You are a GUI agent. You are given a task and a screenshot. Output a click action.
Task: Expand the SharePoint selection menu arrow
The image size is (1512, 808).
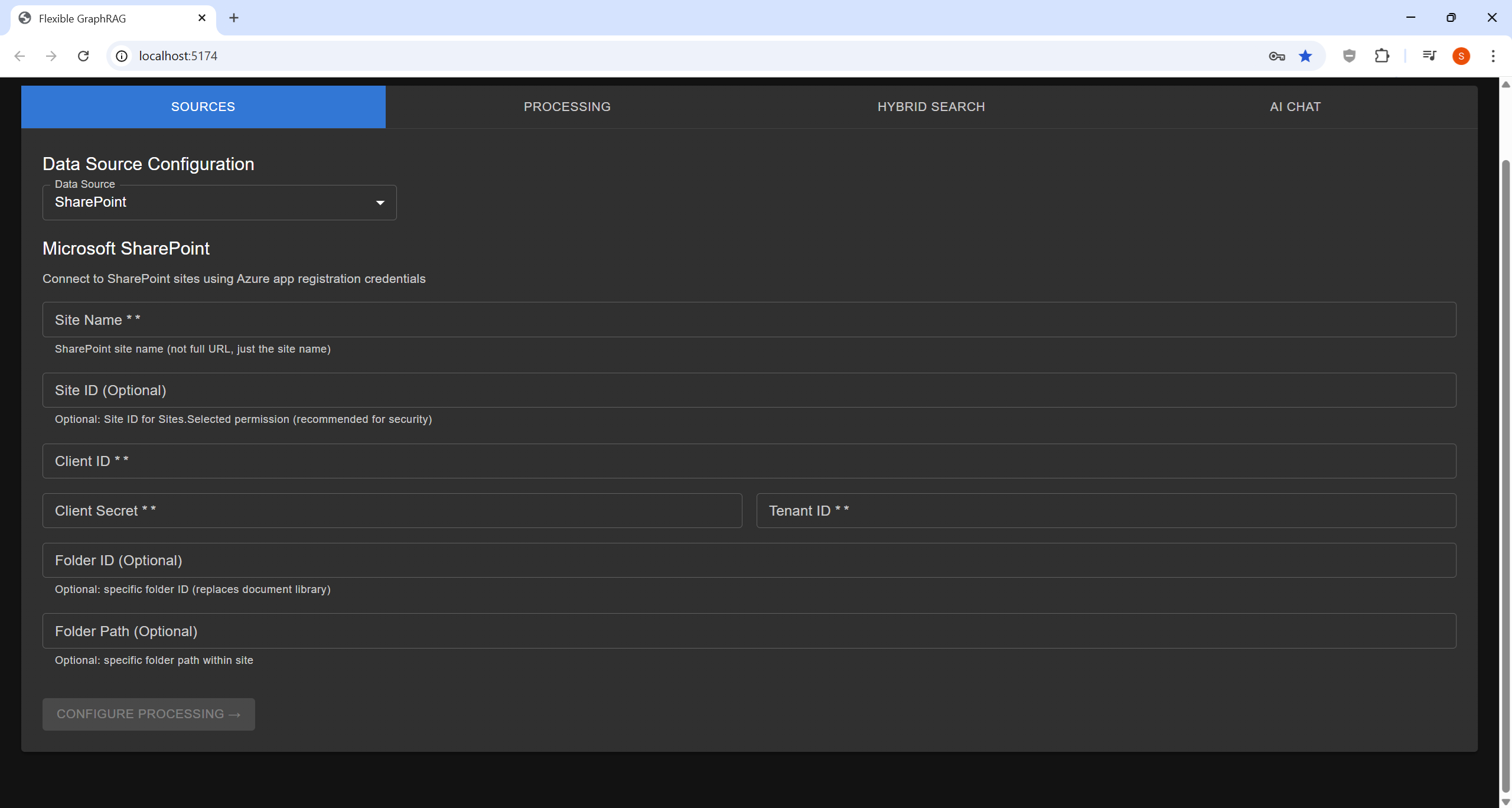click(x=379, y=202)
